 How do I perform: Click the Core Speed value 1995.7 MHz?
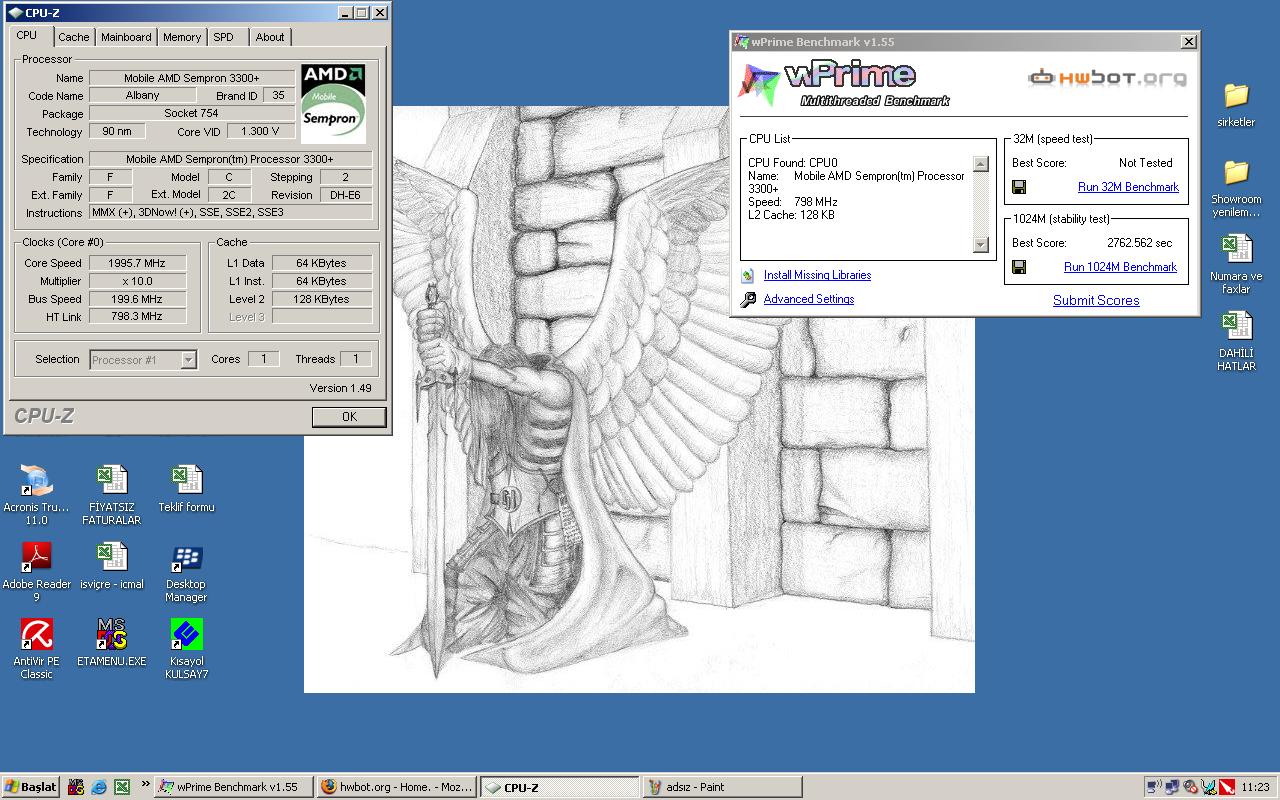coord(136,263)
